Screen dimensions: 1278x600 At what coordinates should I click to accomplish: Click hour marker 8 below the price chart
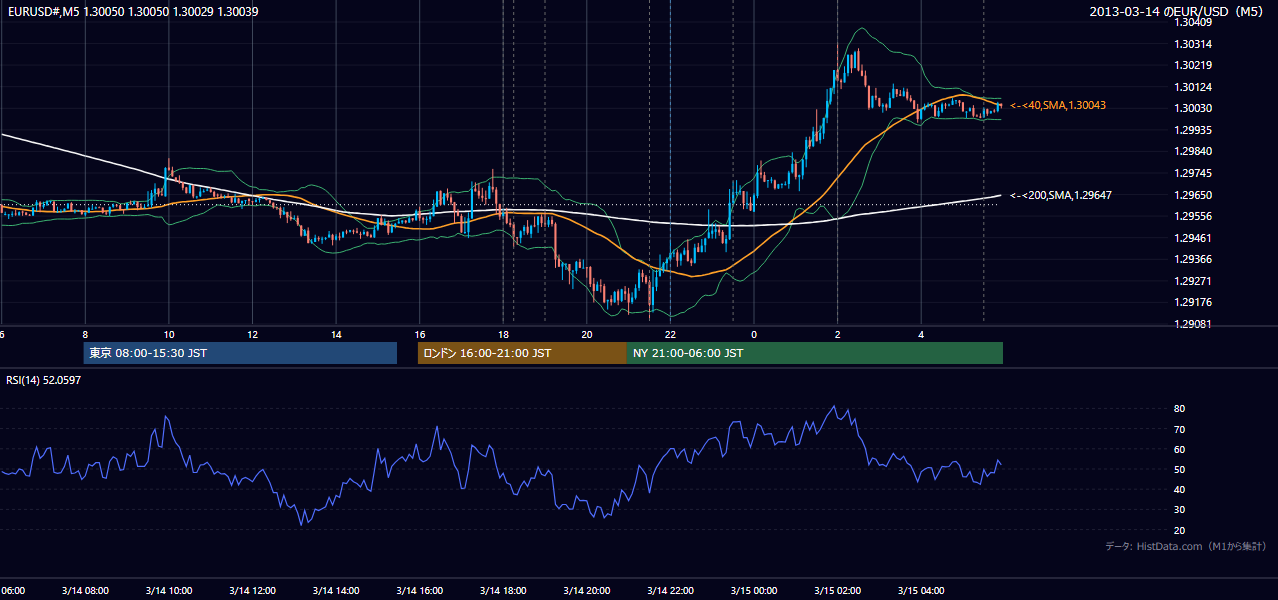click(x=85, y=334)
